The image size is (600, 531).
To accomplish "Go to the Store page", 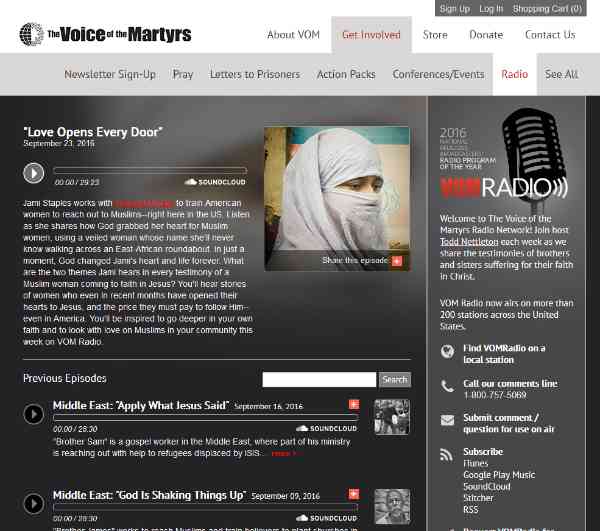I will click(435, 35).
